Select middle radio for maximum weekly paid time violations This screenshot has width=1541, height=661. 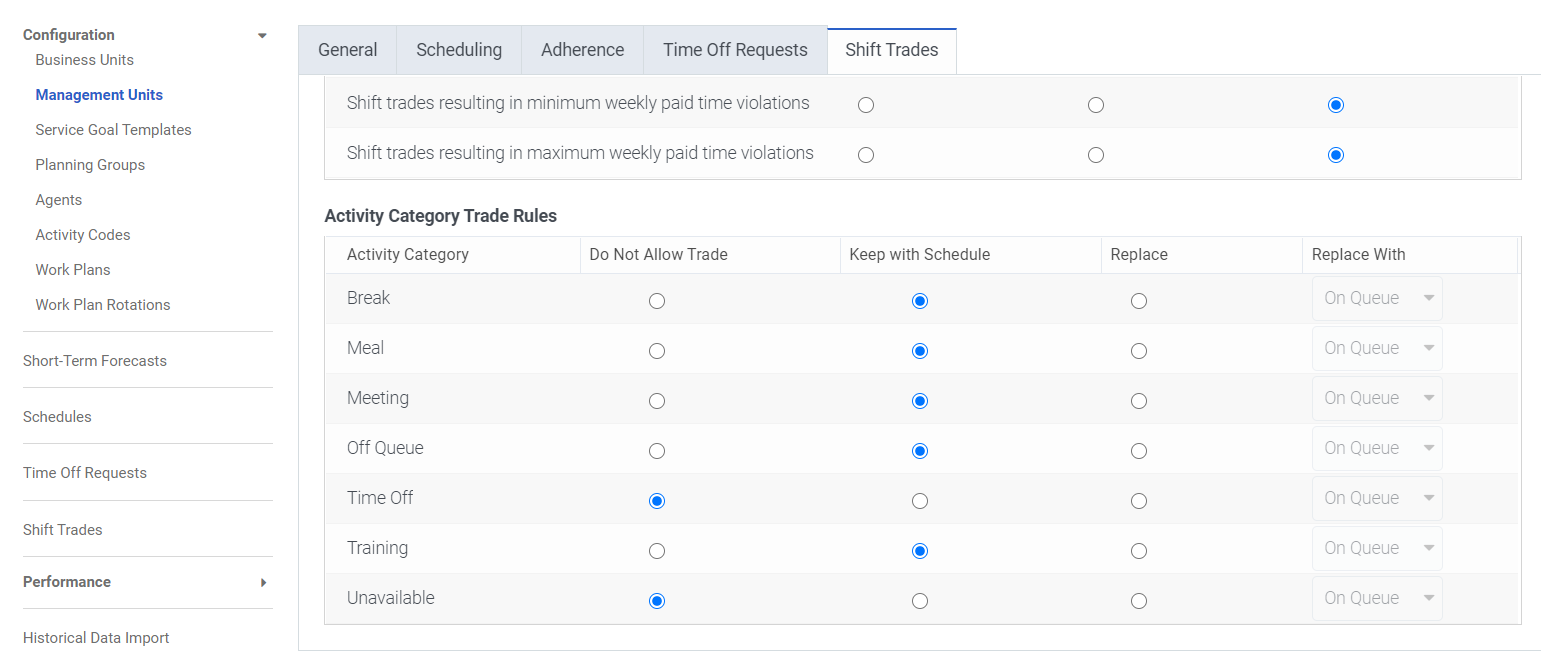pyautogui.click(x=1096, y=155)
